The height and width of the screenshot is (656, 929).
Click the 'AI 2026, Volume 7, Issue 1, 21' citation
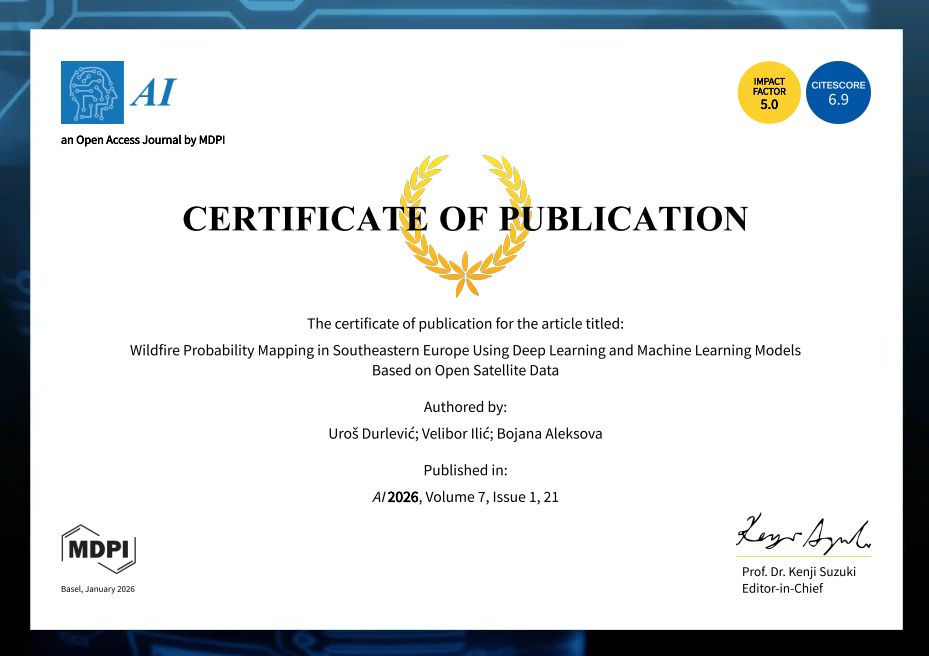click(x=465, y=496)
